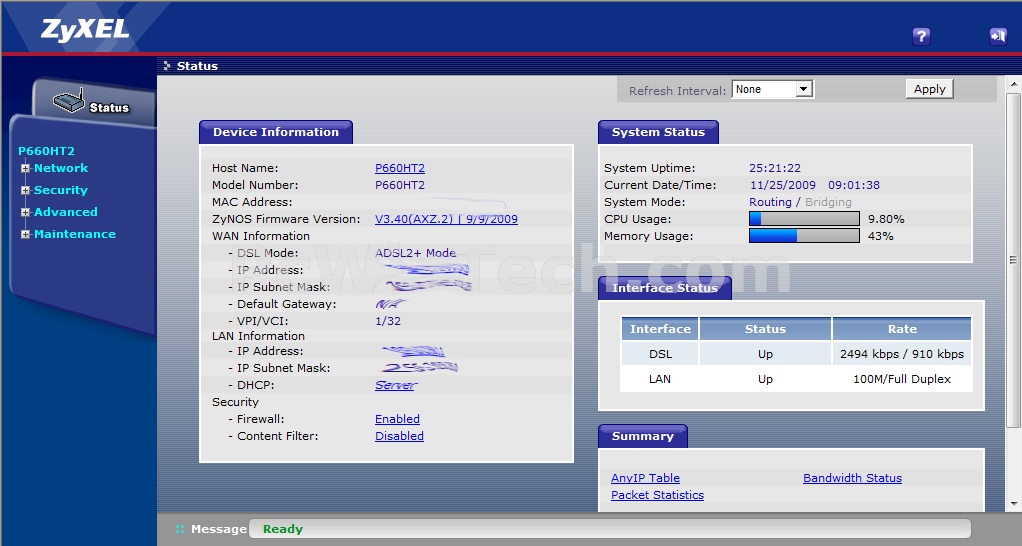Screen dimensions: 1022x546
Task: Open the Bandwidth Status link
Action: [x=853, y=478]
